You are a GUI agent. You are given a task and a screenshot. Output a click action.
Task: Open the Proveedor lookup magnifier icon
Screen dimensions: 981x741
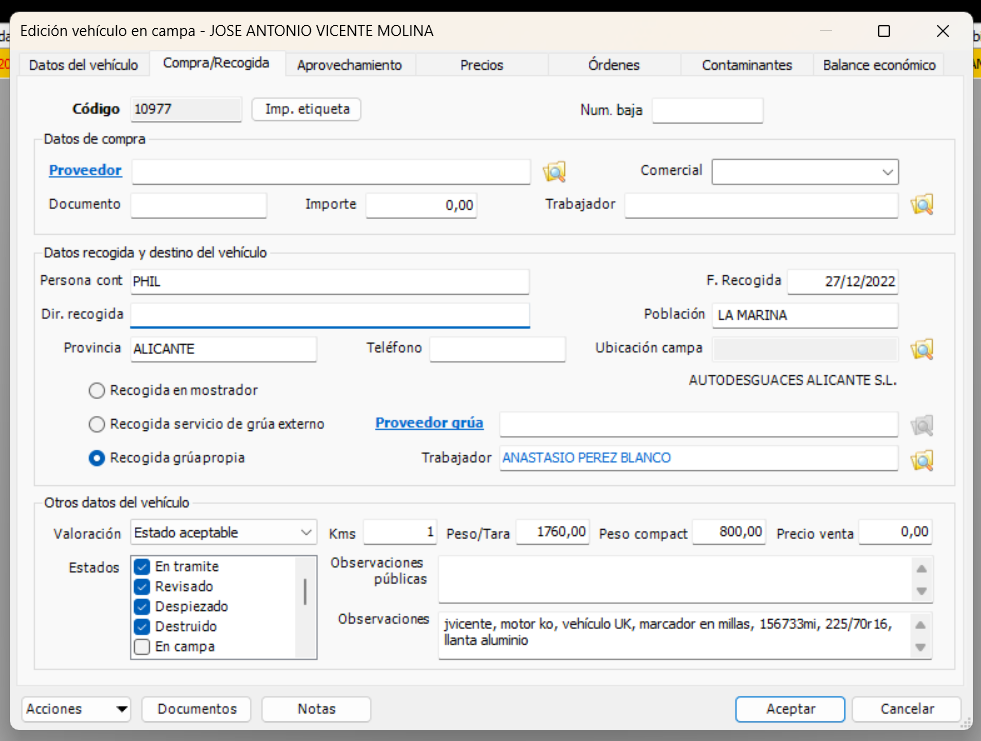555,171
